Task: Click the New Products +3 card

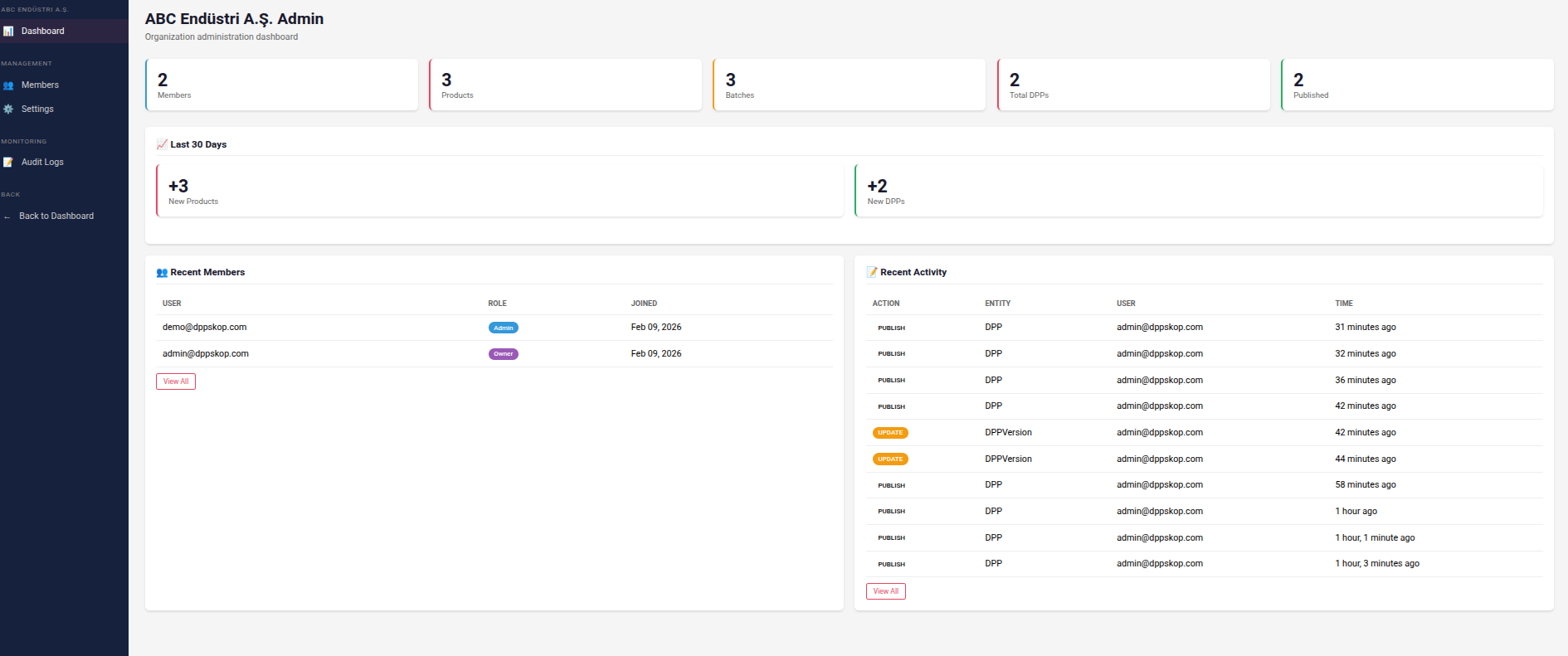Action: click(x=500, y=191)
